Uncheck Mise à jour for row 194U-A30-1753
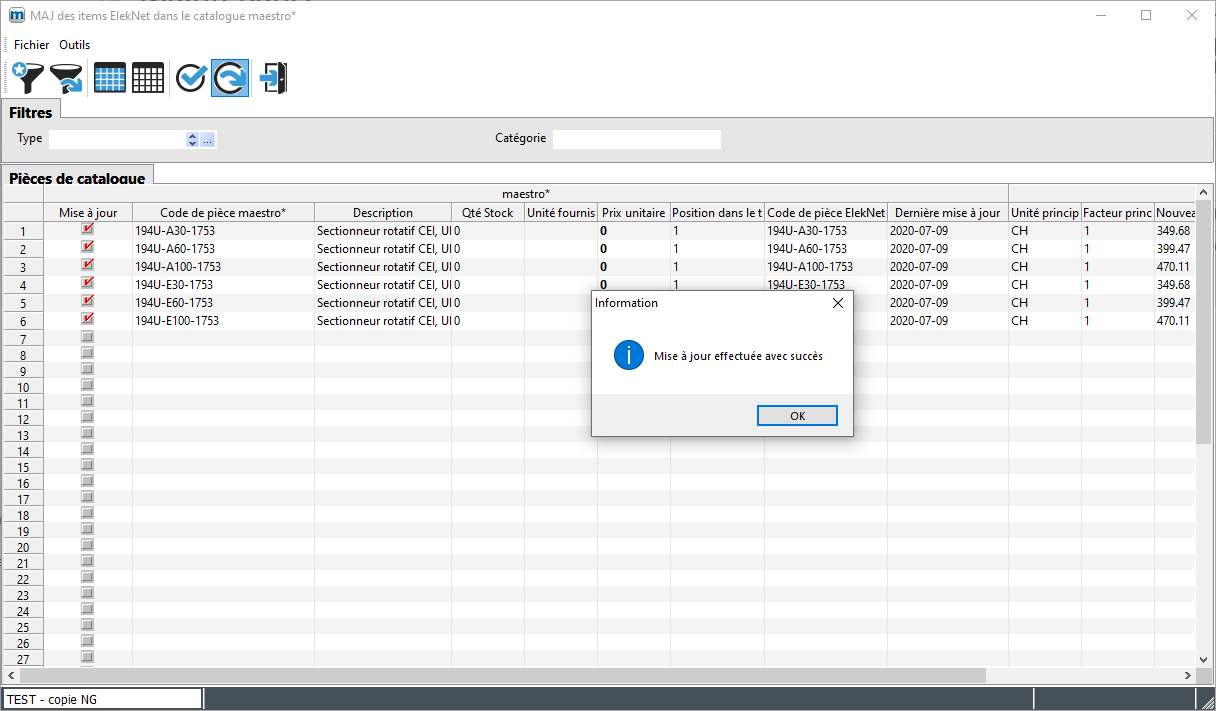Image resolution: width=1216 pixels, height=711 pixels. (x=88, y=229)
